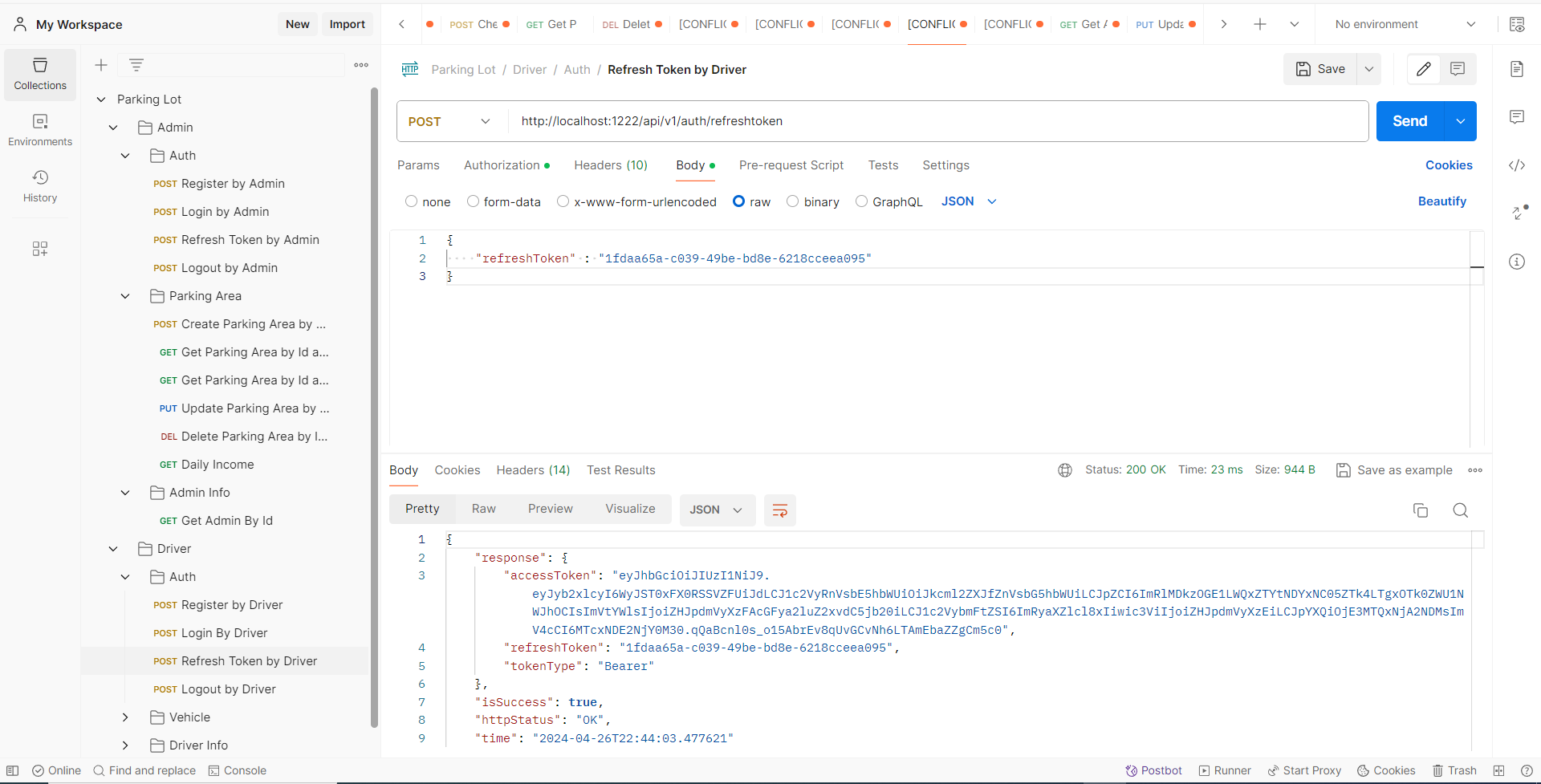The height and width of the screenshot is (784, 1541).
Task: Open the request tabs overflow chevron
Action: click(x=1295, y=24)
